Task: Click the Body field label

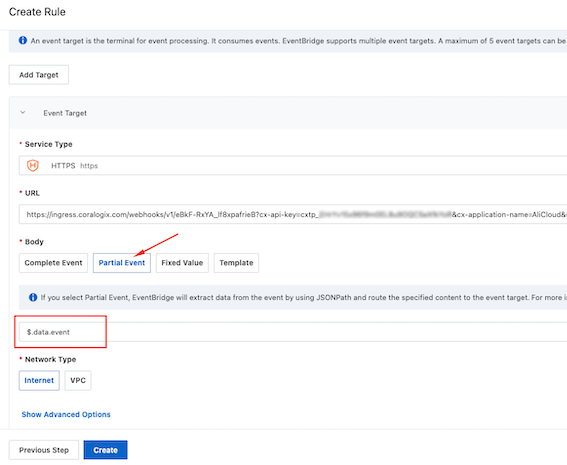Action: point(34,242)
